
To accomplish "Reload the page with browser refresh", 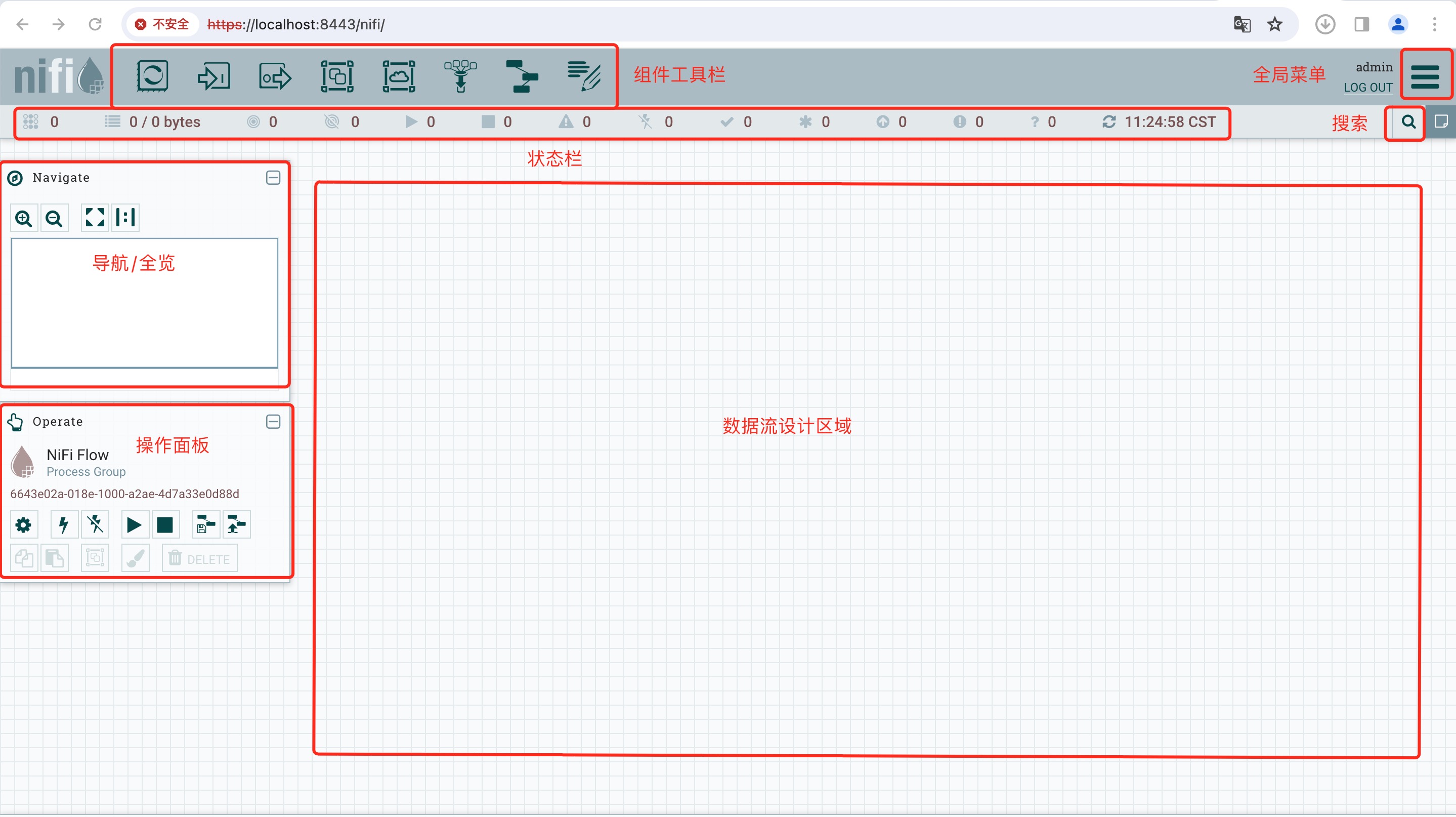I will pyautogui.click(x=95, y=24).
